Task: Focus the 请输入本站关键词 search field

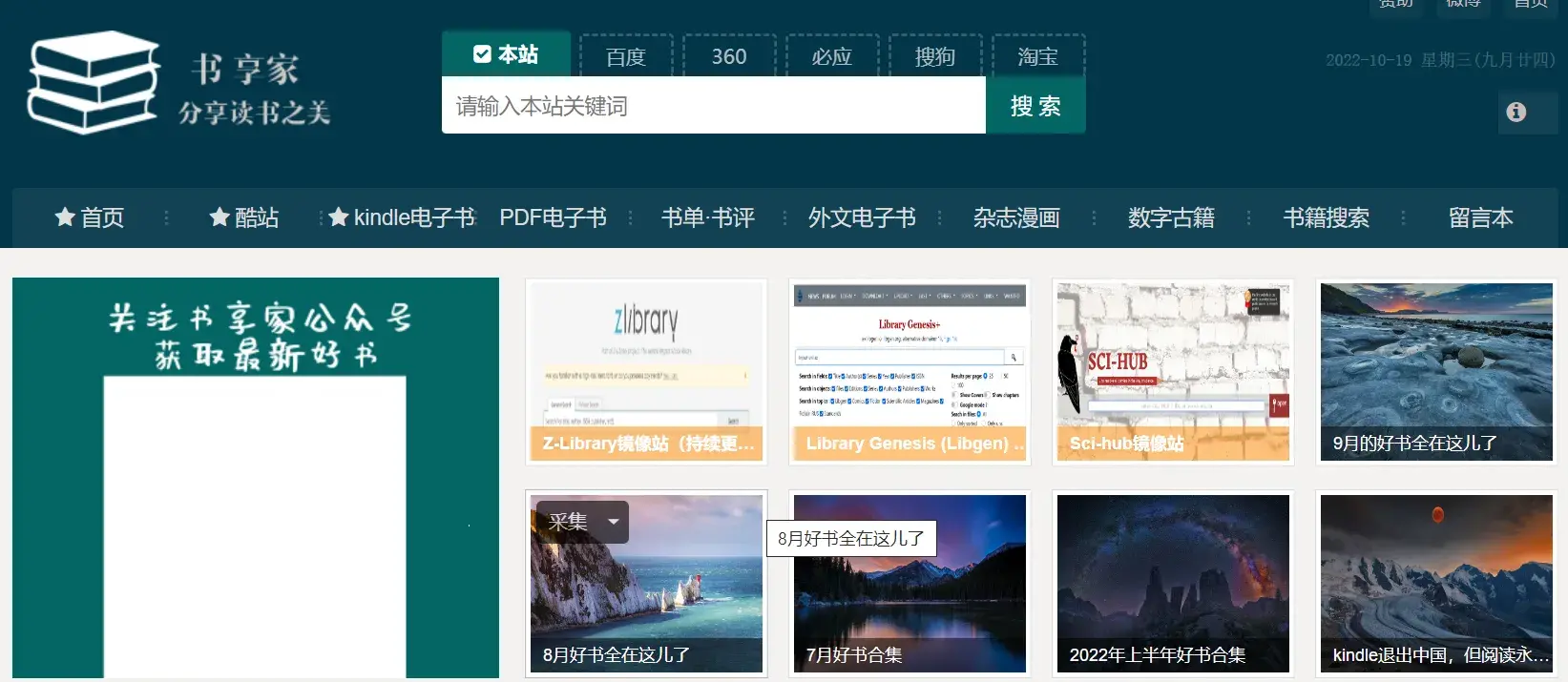Action: pyautogui.click(x=713, y=106)
